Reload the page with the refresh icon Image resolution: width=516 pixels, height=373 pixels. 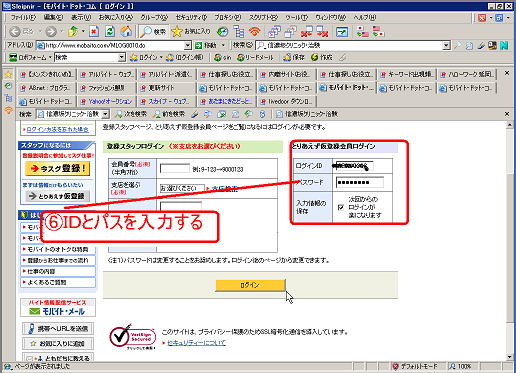pos(110,32)
